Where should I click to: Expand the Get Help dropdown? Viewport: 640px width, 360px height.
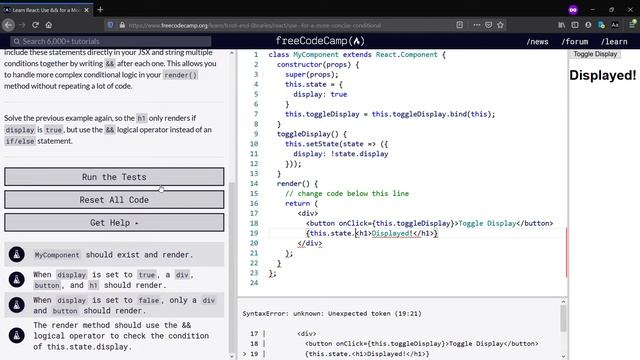114,222
